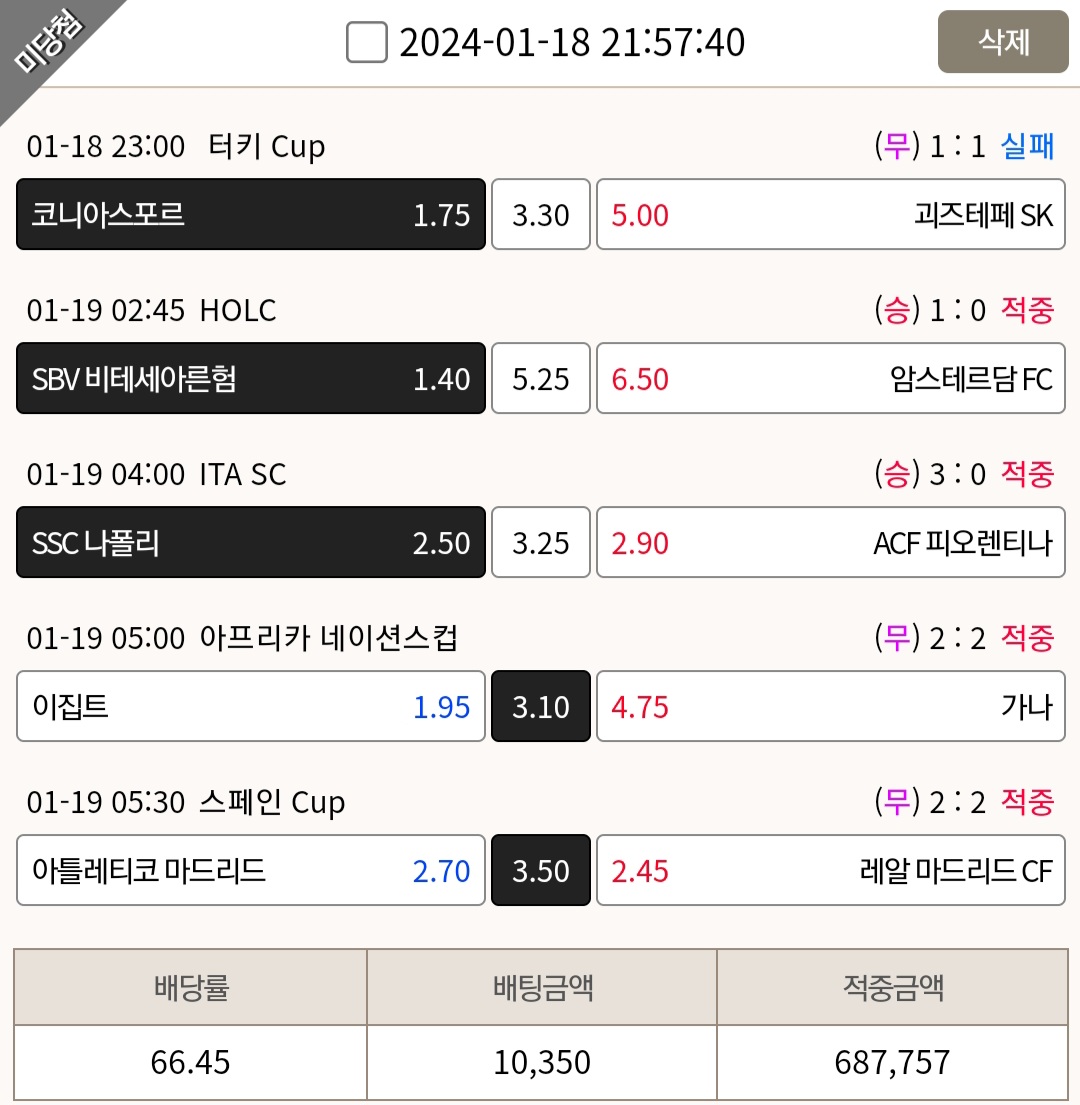The height and width of the screenshot is (1105, 1080).
Task: Click selected draw odds 3.50
Action: [x=540, y=870]
